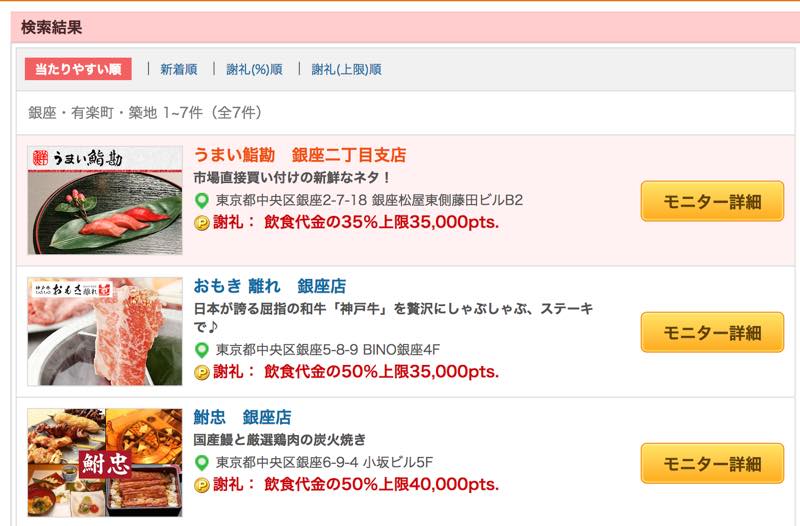Click the sushi photo thumbnail of うまい鮨勘

pos(105,200)
